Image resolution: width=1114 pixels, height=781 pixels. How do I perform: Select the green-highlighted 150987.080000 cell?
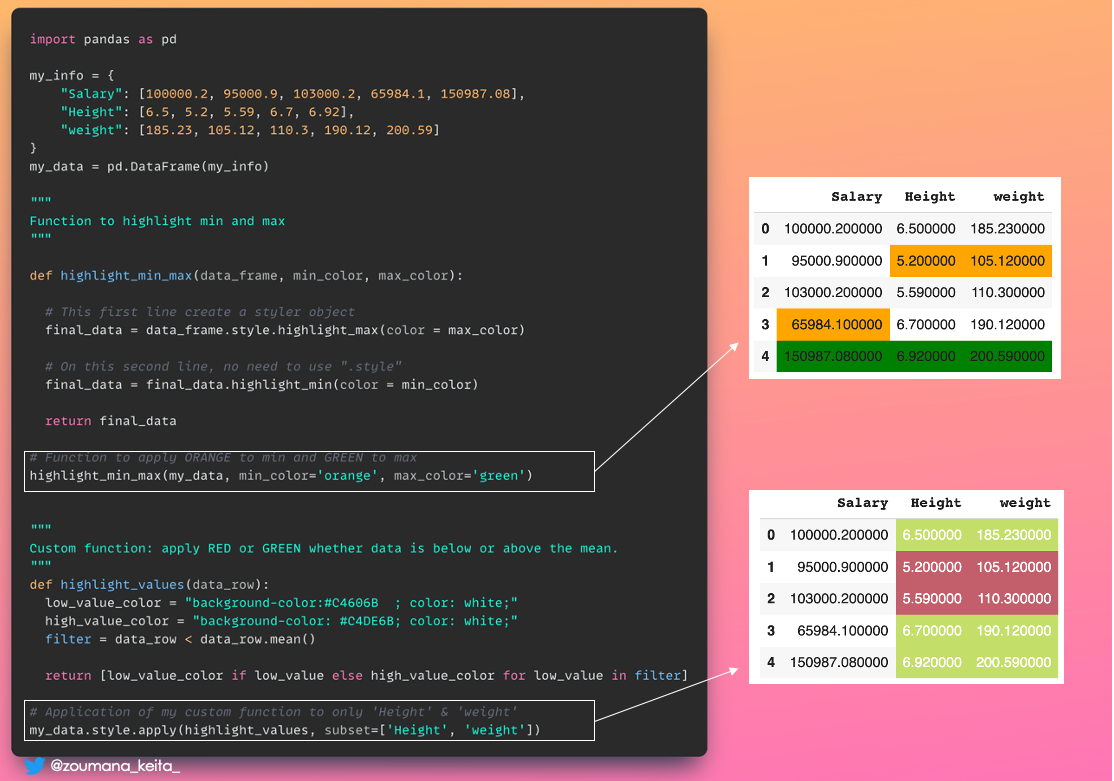click(833, 357)
